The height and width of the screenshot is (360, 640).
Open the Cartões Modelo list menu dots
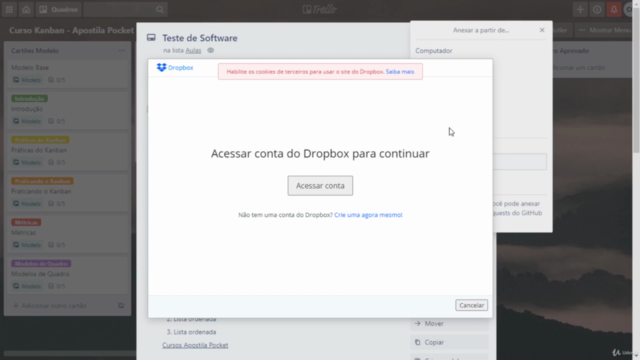tap(122, 51)
